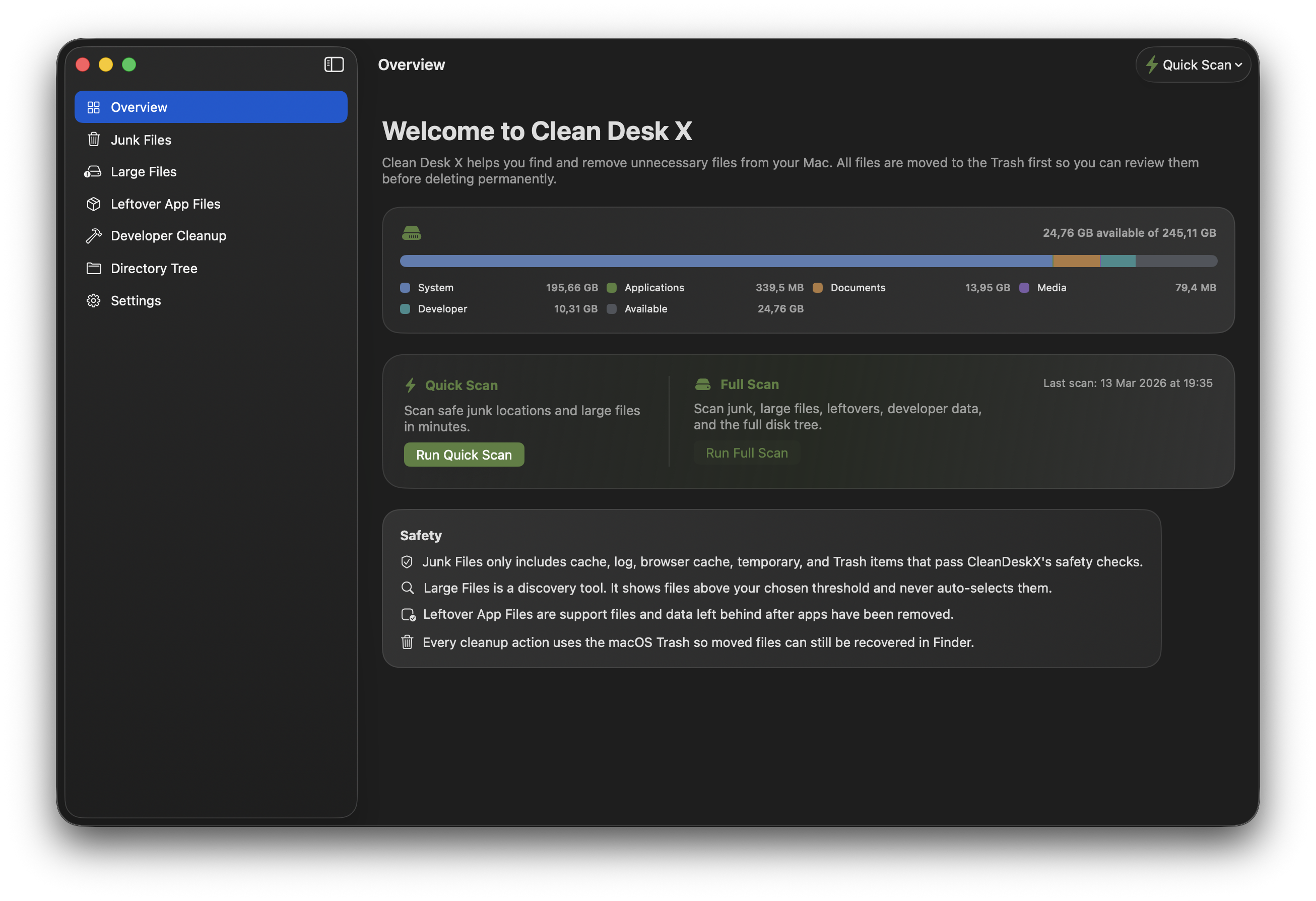The height and width of the screenshot is (901, 1316).
Task: Click the 'Available' legend label
Action: [x=645, y=308]
